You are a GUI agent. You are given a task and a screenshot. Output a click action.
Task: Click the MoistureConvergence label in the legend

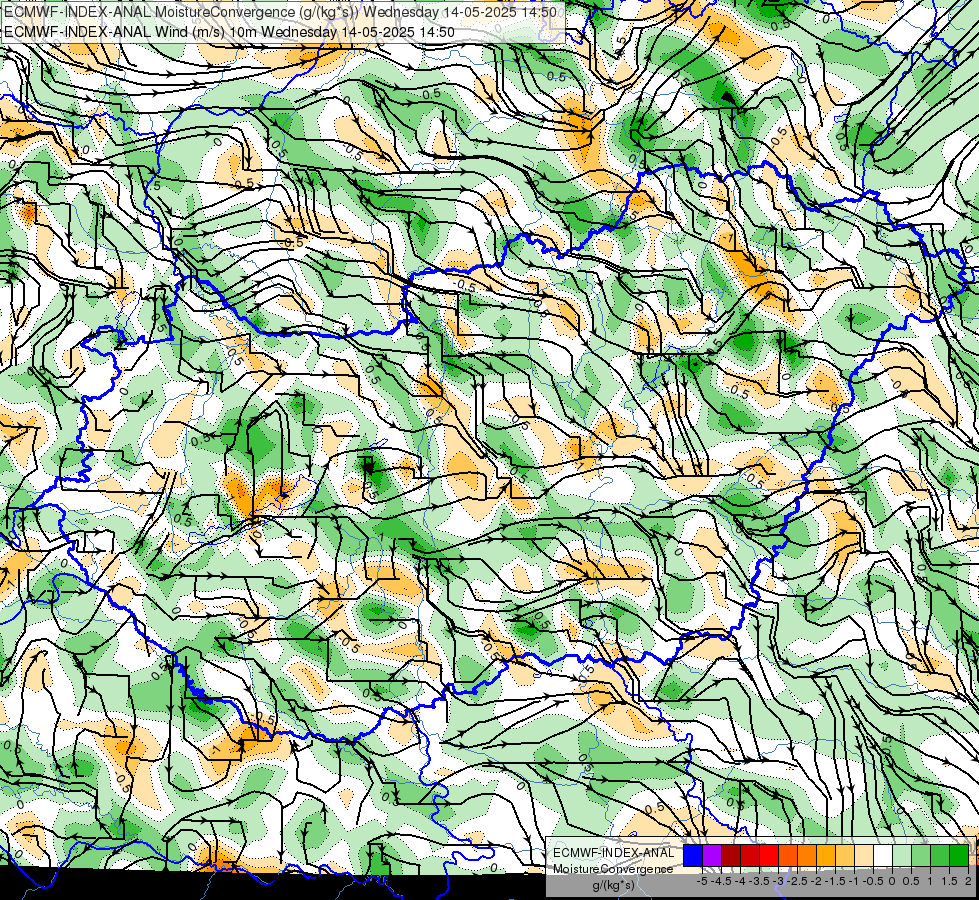point(614,869)
